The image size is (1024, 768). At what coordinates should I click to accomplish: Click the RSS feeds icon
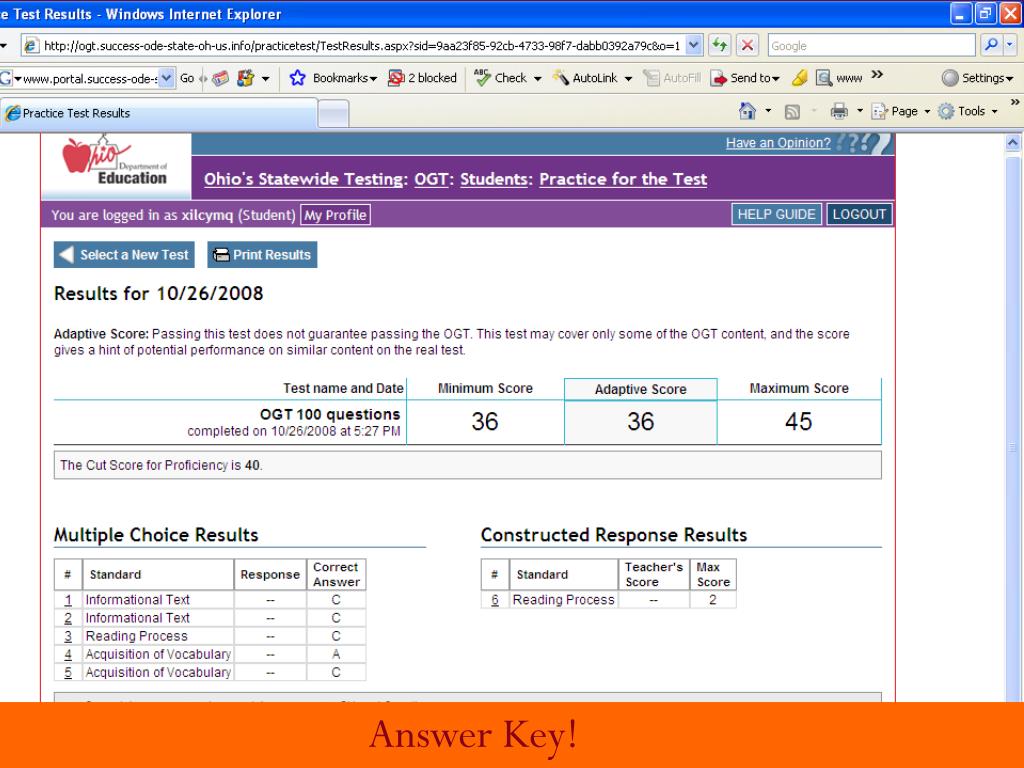coord(792,112)
